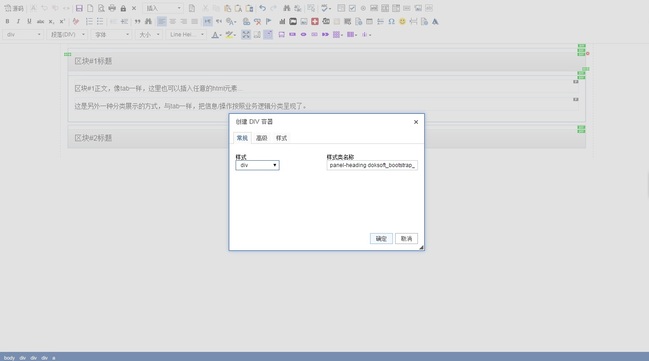Click the purple oval icon
The image size is (649, 361).
tap(303, 35)
